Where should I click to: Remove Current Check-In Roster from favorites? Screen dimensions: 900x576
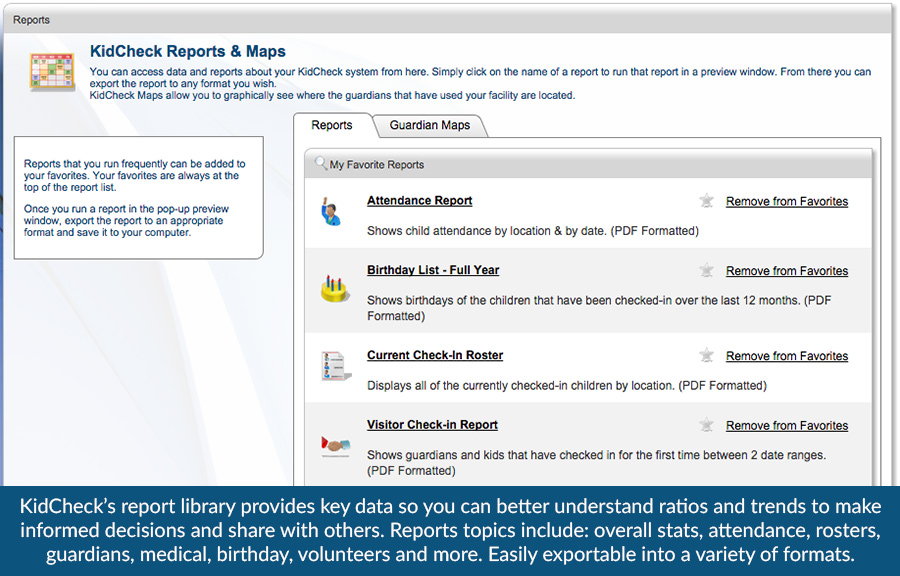[787, 356]
